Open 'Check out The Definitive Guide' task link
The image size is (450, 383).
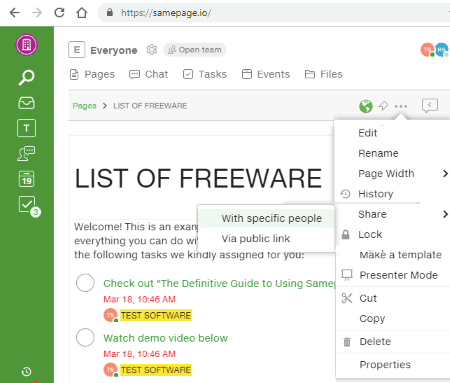219,283
